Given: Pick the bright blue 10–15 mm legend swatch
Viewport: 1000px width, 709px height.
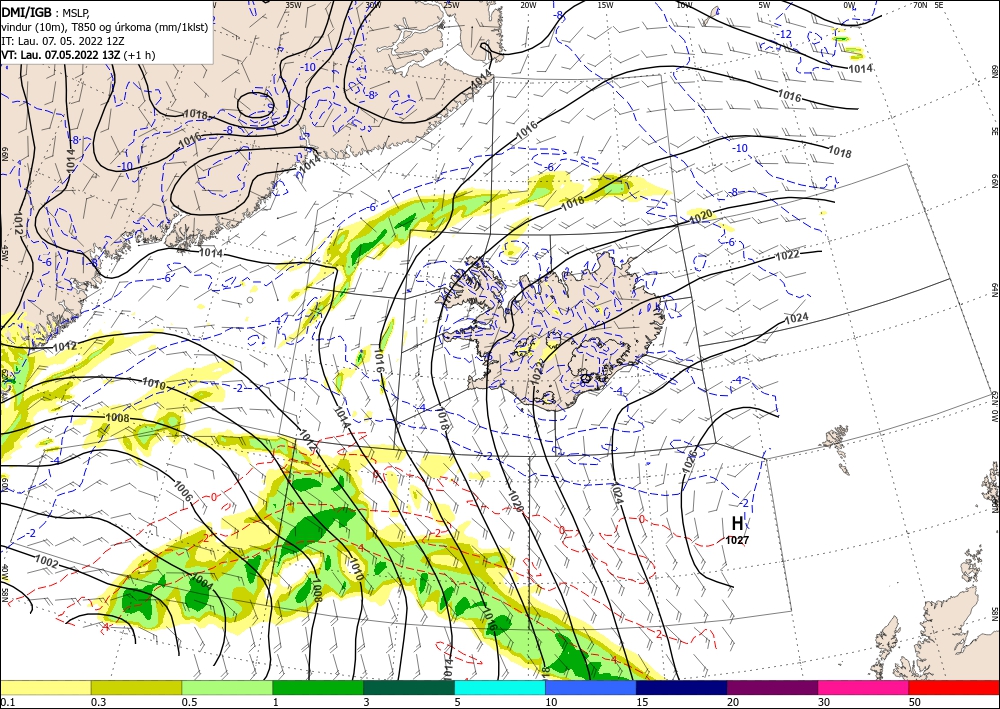Looking at the screenshot, I should (591, 687).
